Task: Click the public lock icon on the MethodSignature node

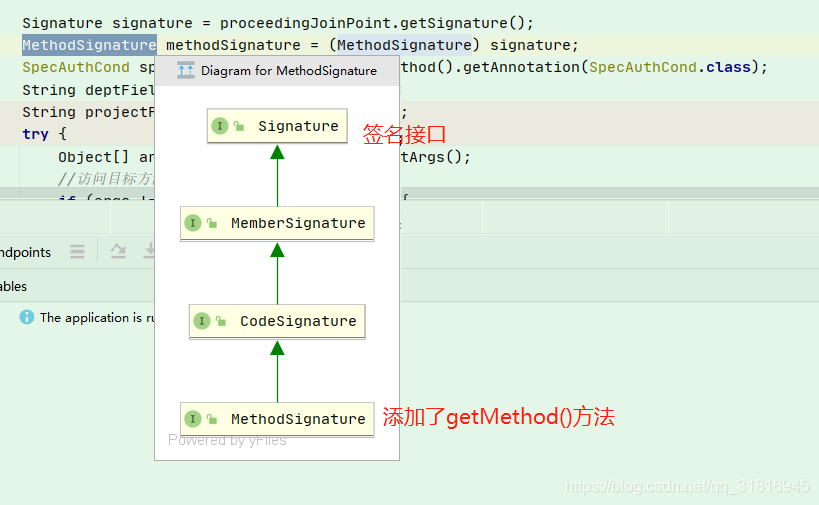Action: click(212, 419)
